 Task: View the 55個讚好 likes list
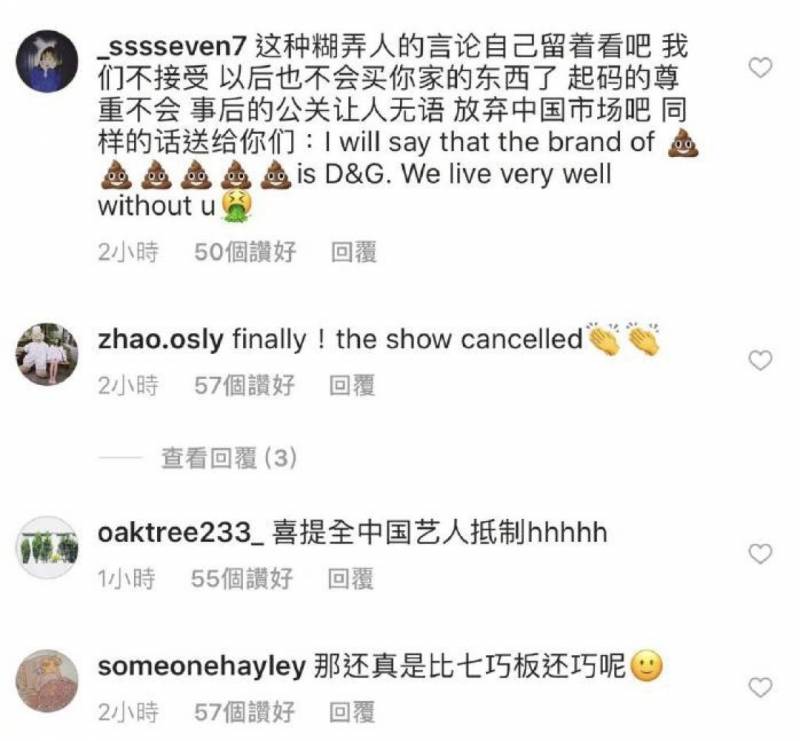(242, 579)
